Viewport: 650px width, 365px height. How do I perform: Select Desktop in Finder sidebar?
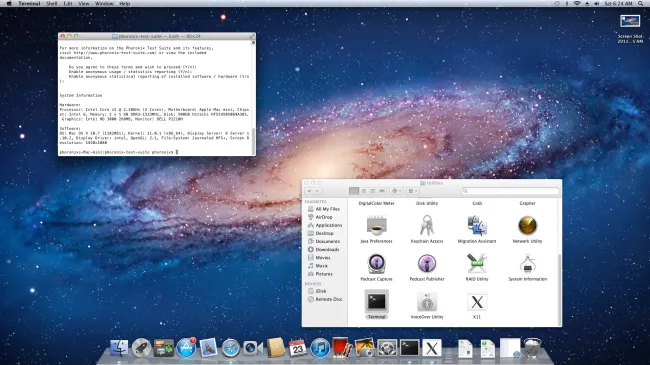click(321, 233)
